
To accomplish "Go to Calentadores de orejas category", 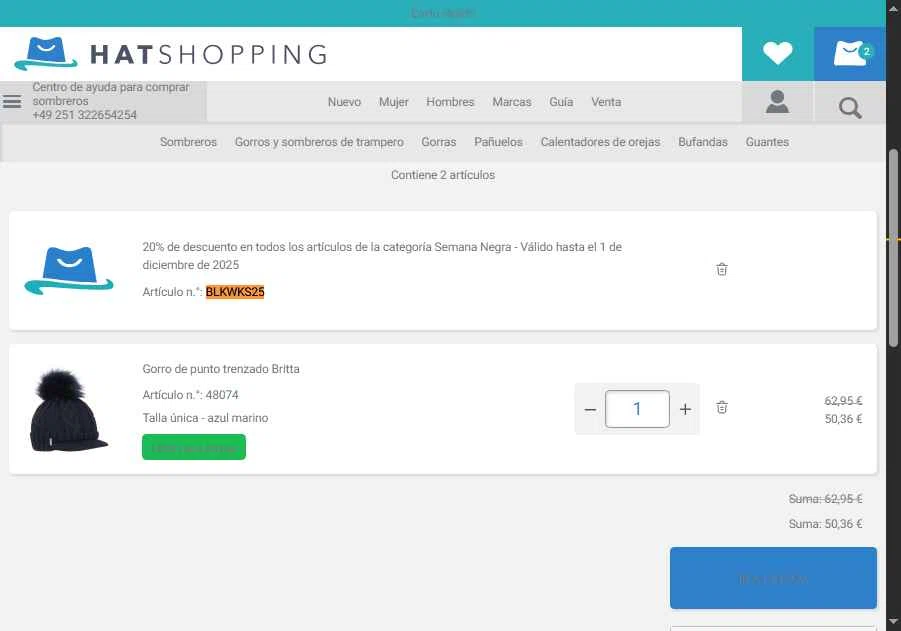I will [x=600, y=142].
